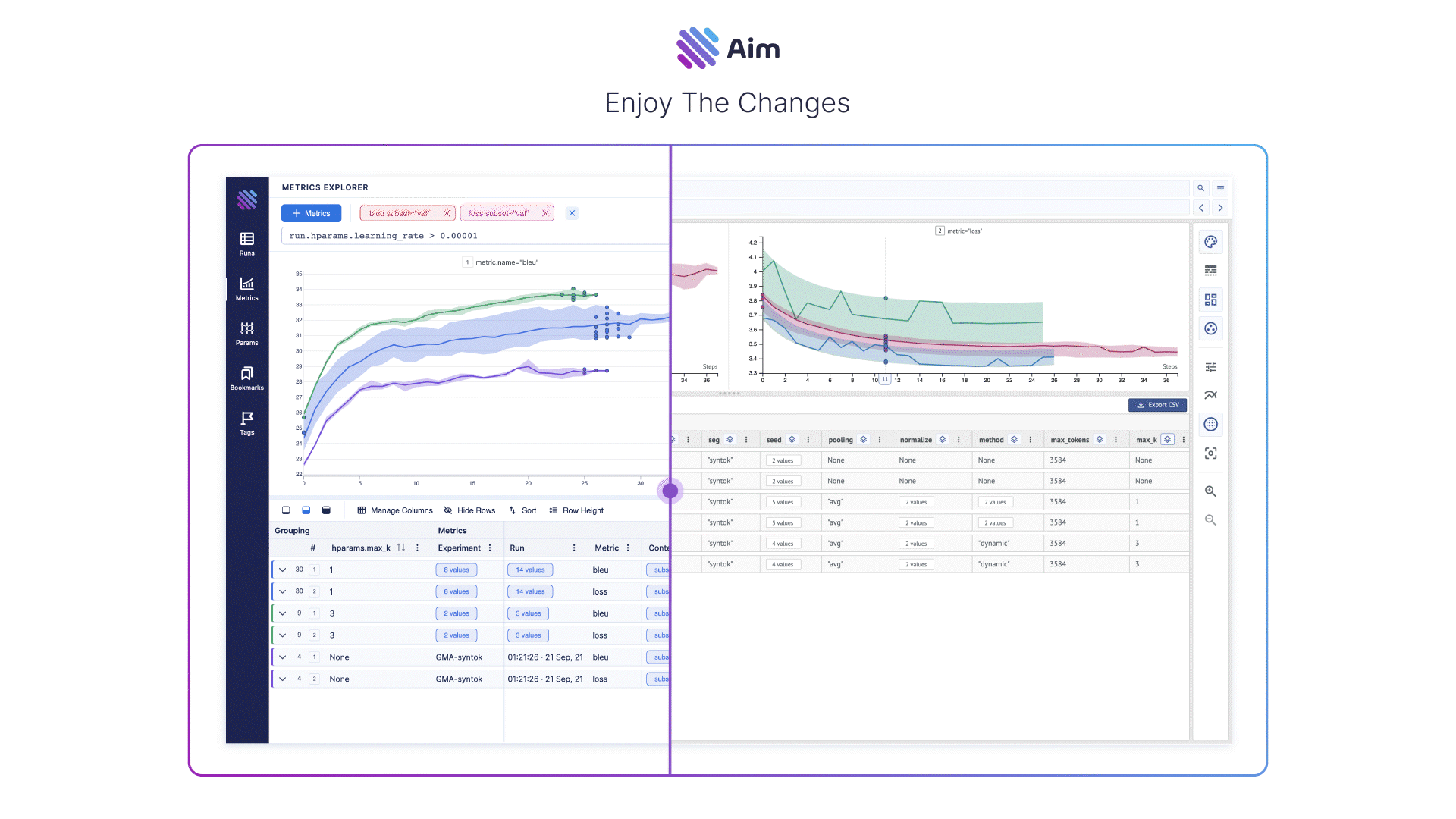Image resolution: width=1456 pixels, height=819 pixels.
Task: Toggle grouping on the seed column
Action: tap(792, 440)
